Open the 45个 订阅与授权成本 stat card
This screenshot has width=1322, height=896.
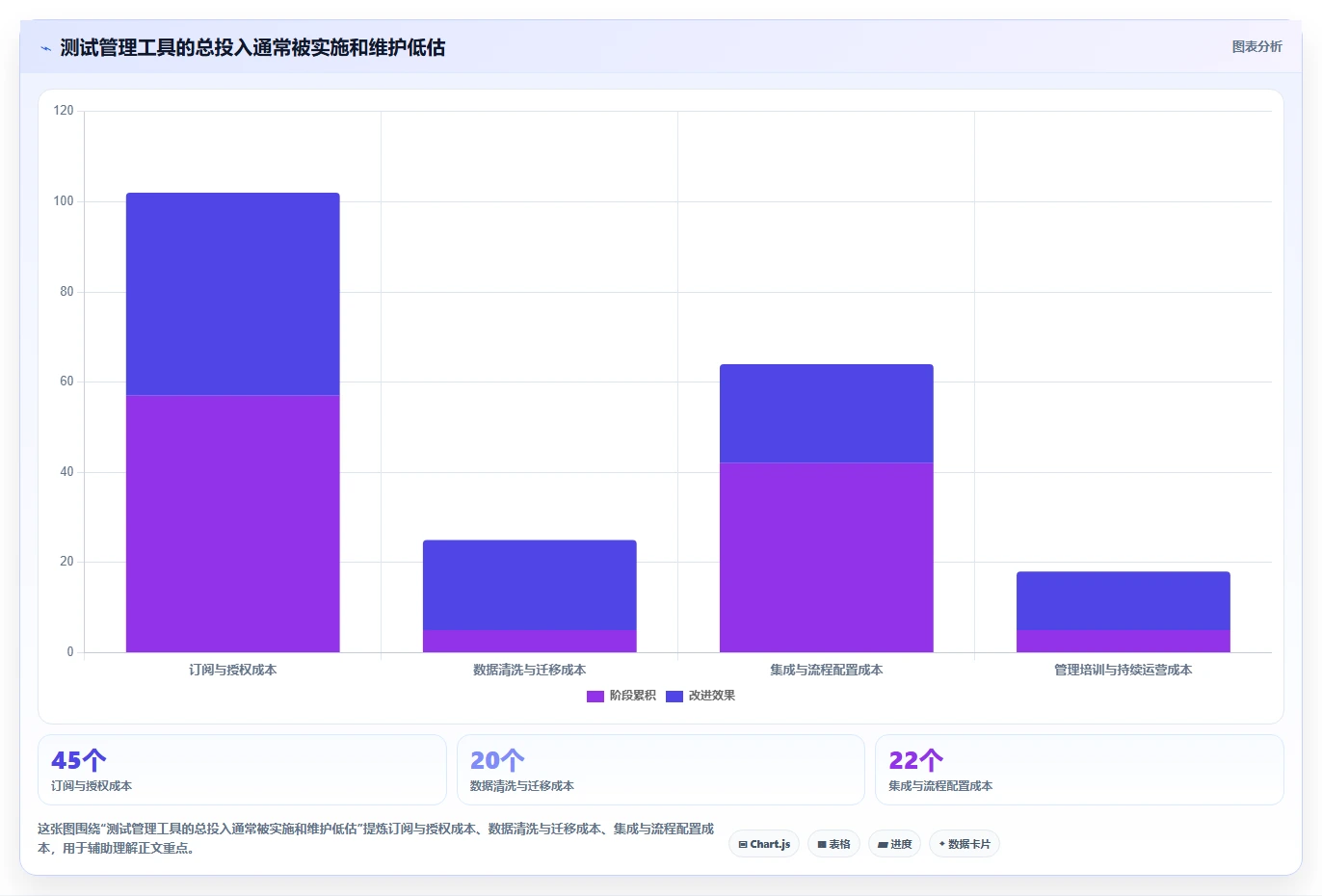[242, 770]
